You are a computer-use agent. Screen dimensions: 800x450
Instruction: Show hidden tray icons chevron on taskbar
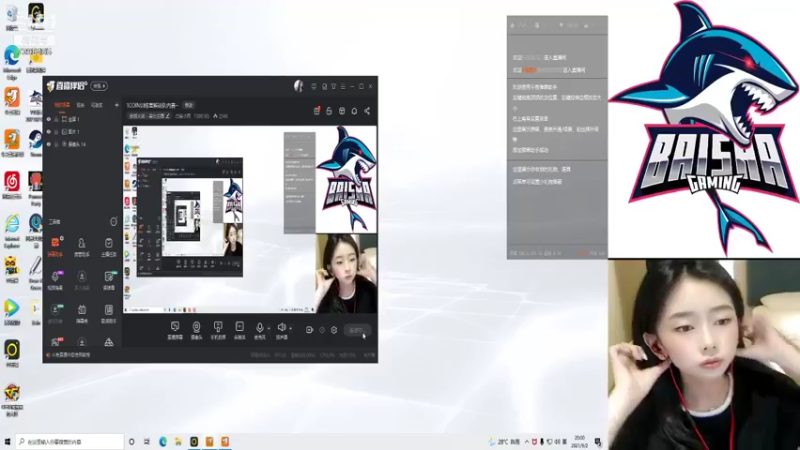[x=527, y=442]
